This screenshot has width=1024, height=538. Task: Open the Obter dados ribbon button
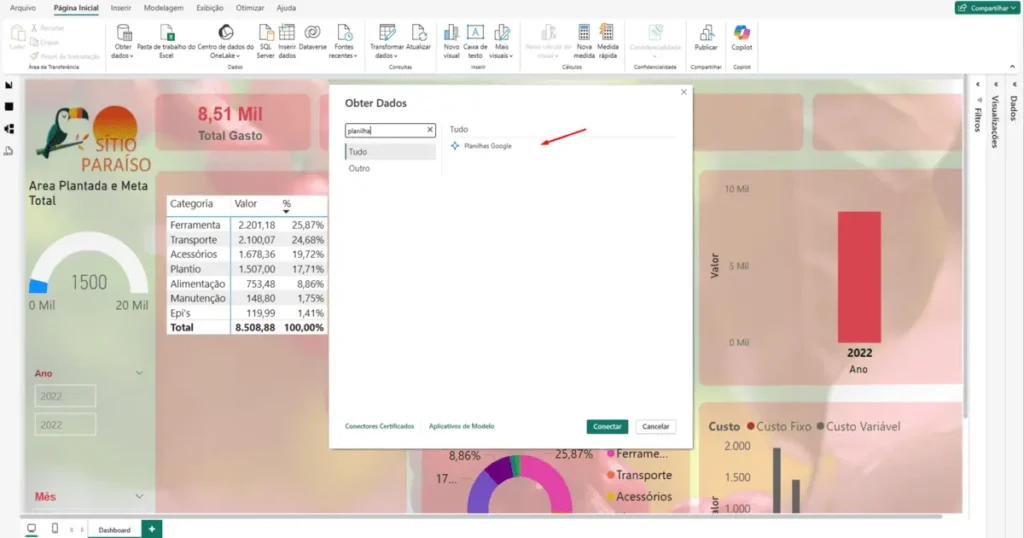pos(123,41)
